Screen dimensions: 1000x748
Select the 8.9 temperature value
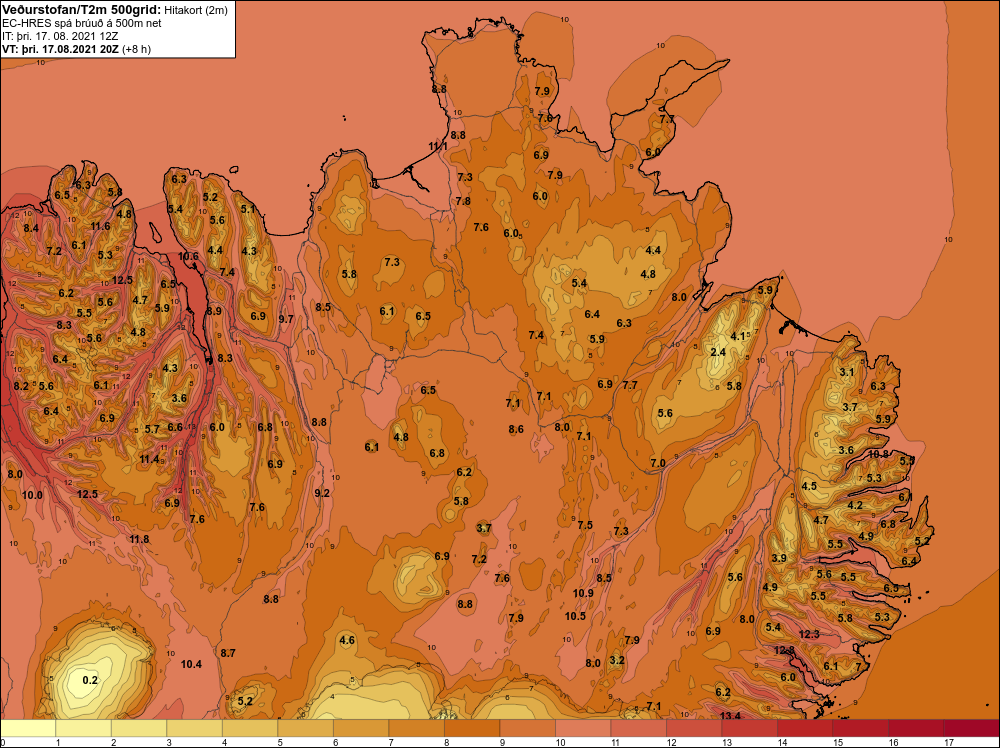(214, 311)
